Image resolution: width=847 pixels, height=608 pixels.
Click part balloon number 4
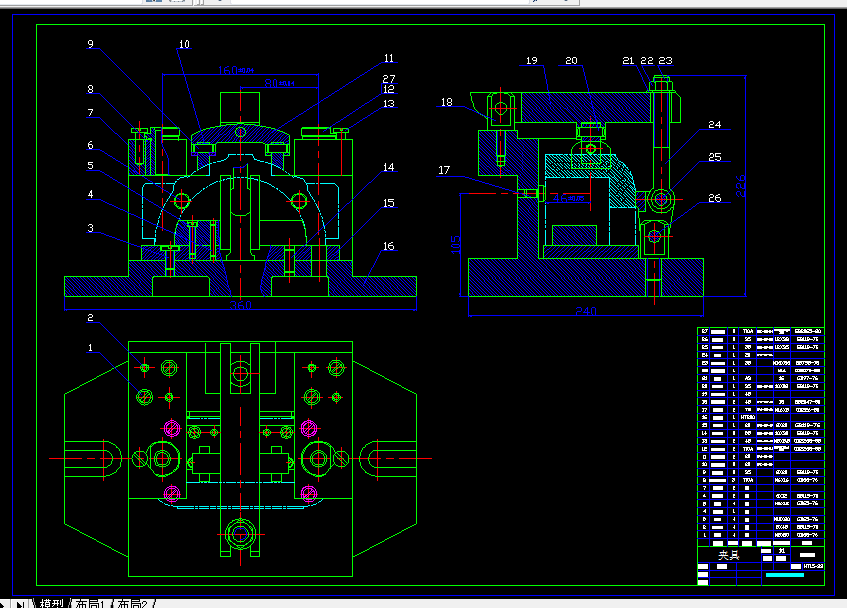pos(90,193)
